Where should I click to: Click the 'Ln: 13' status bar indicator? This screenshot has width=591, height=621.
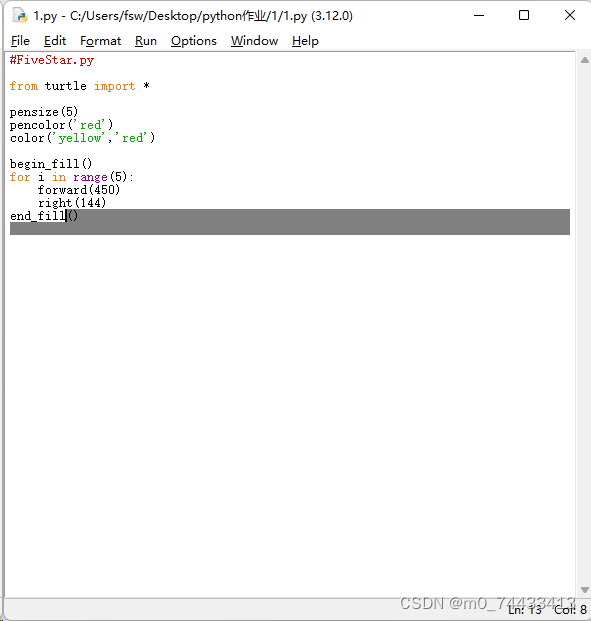coord(524,610)
